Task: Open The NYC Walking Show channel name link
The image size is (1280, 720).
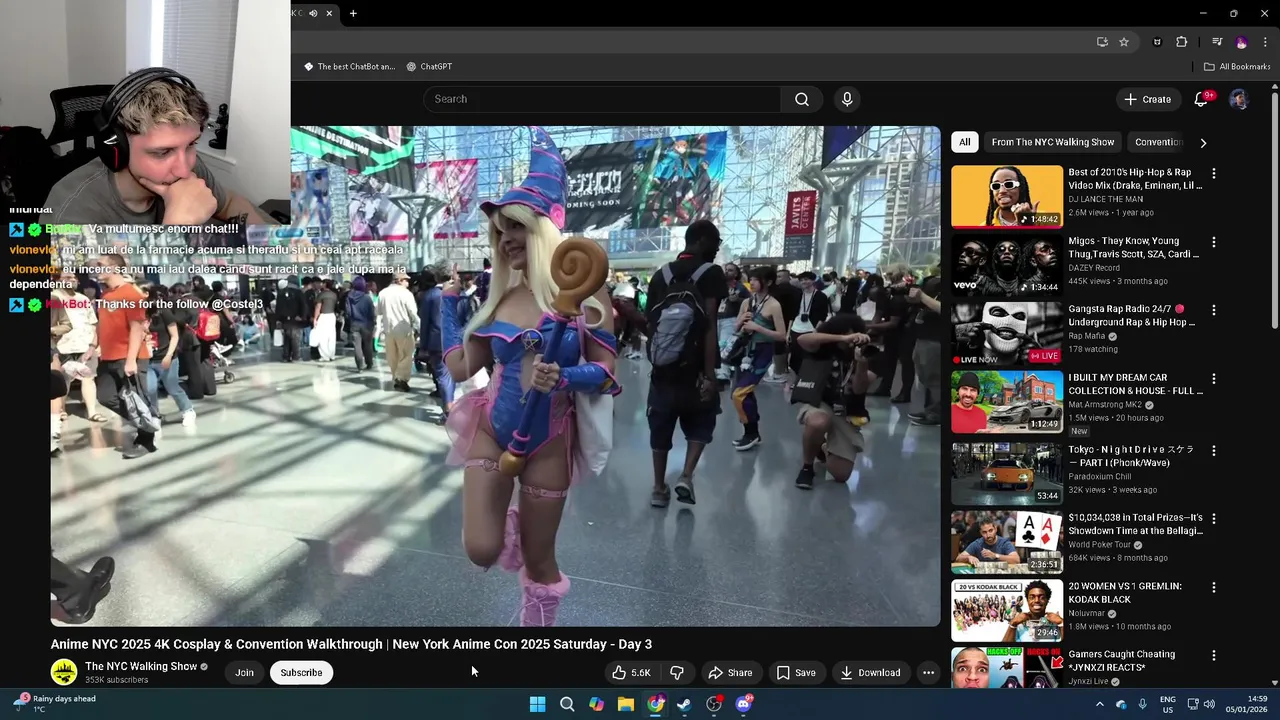Action: pos(141,667)
